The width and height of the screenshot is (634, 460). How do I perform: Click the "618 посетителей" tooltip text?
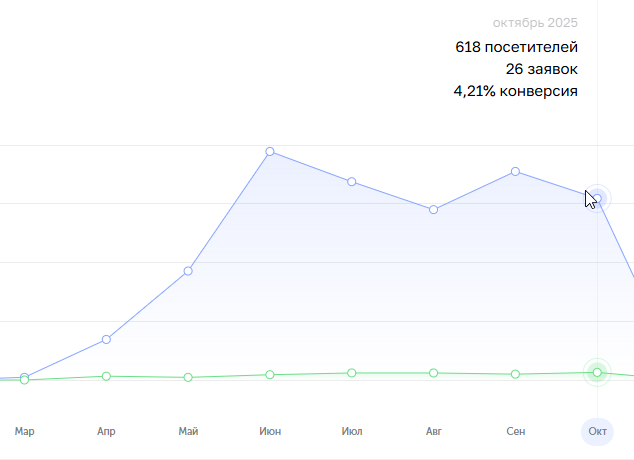point(516,47)
